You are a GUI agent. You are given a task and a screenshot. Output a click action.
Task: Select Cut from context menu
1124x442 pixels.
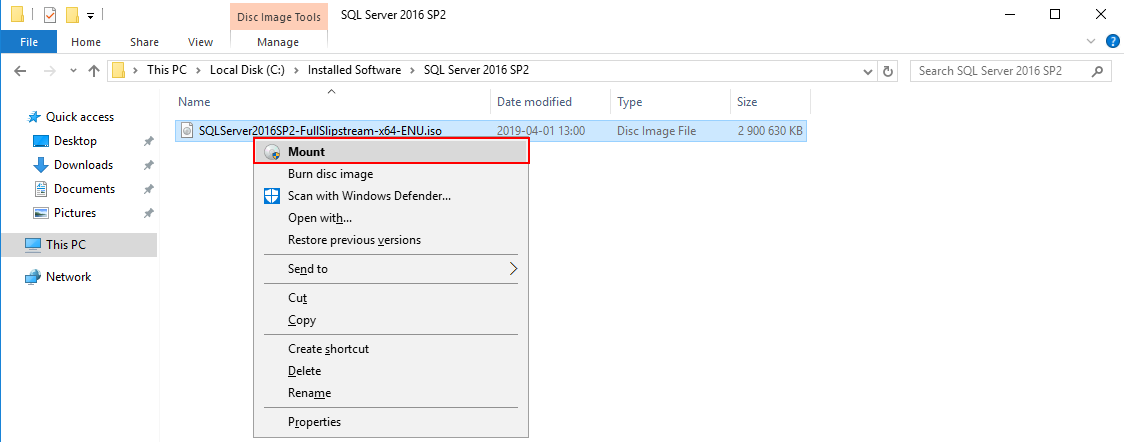pyautogui.click(x=391, y=298)
